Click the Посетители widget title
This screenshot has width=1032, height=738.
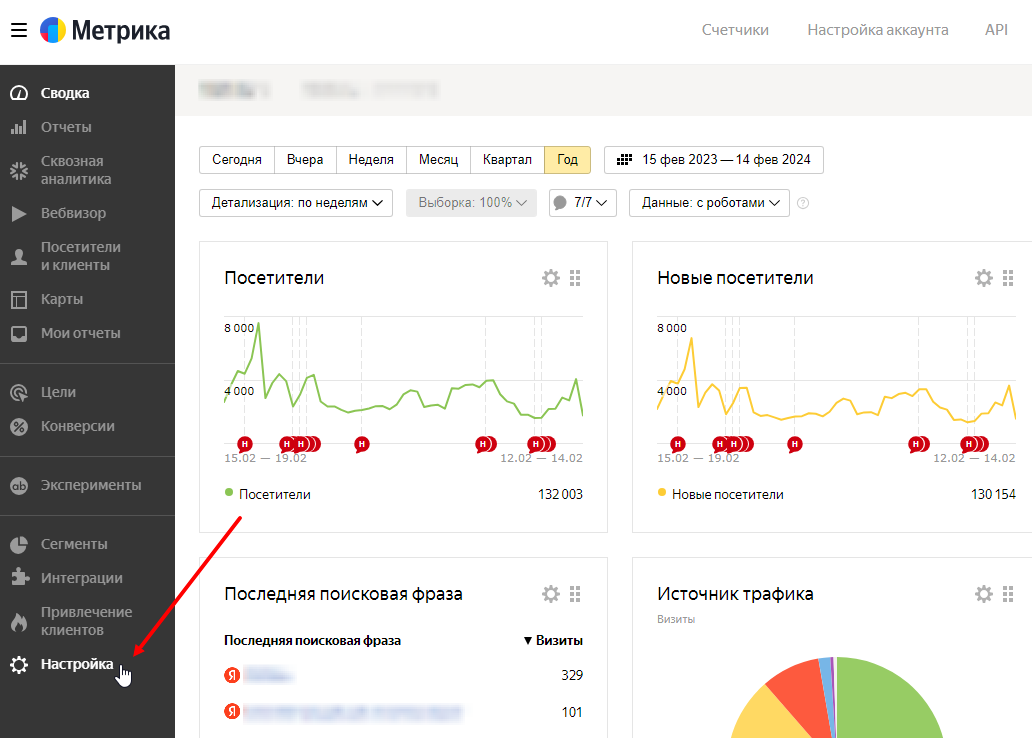click(x=274, y=278)
